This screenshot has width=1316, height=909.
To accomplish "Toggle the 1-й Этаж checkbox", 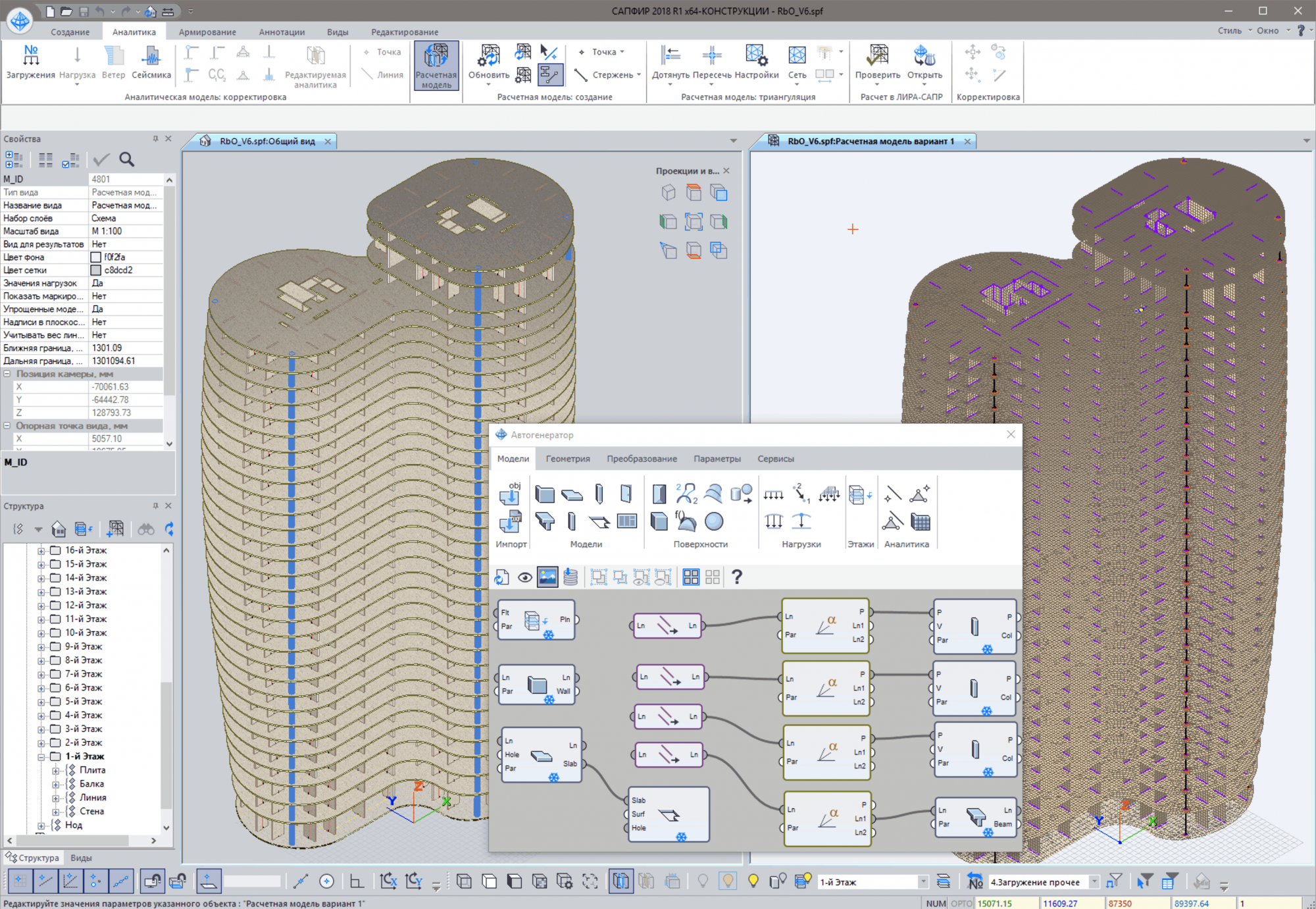I will point(56,756).
